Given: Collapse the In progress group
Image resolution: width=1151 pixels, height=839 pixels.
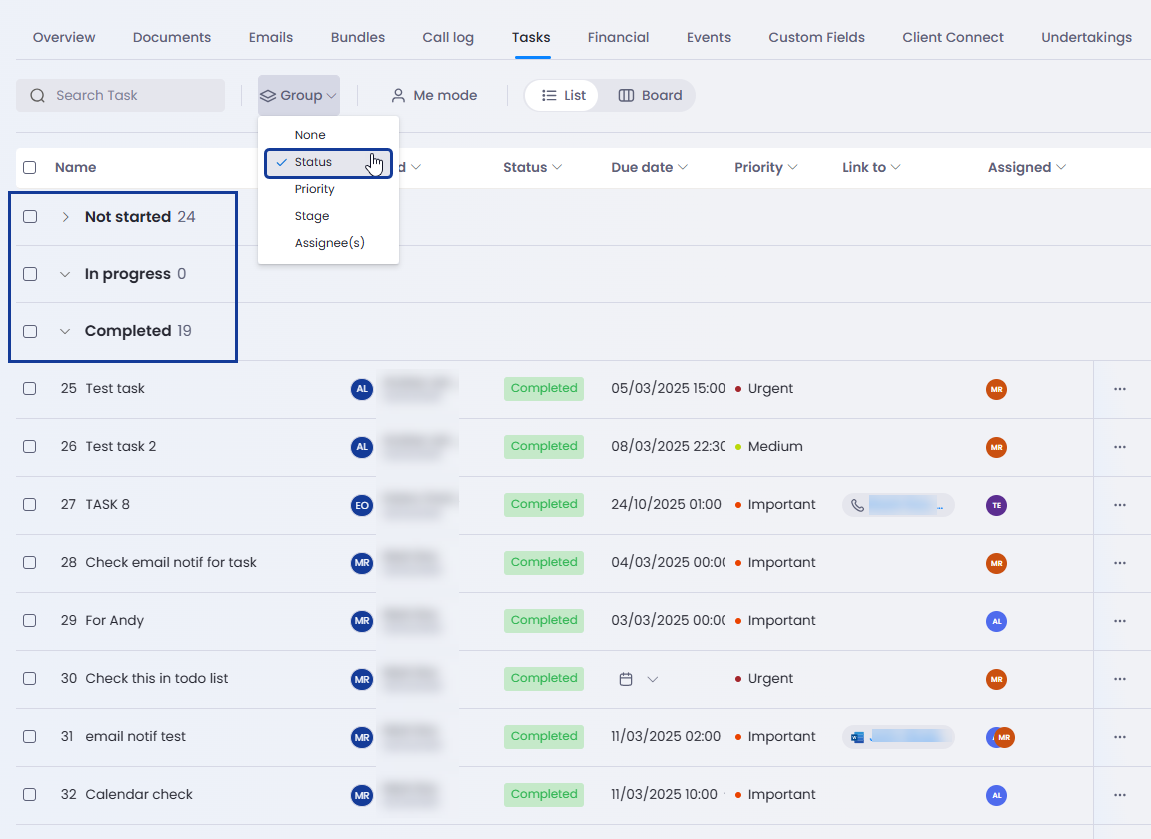Looking at the screenshot, I should tap(65, 274).
